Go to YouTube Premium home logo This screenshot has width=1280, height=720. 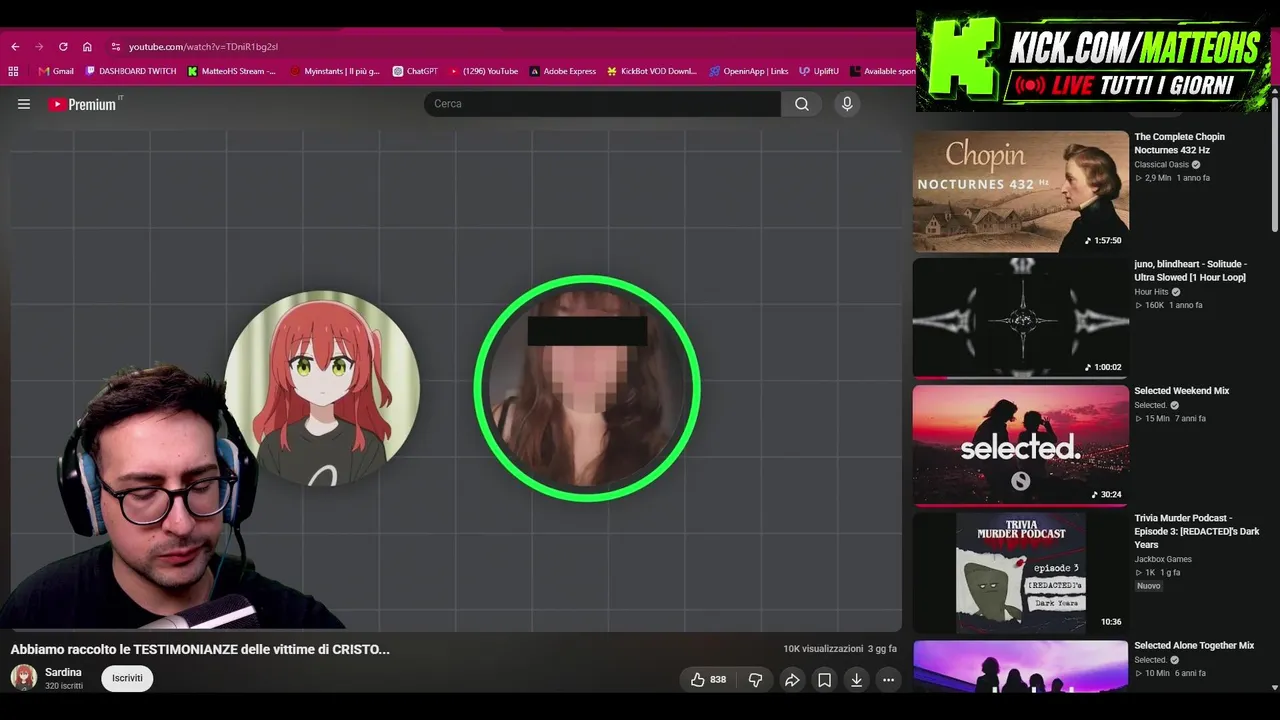pyautogui.click(x=83, y=104)
